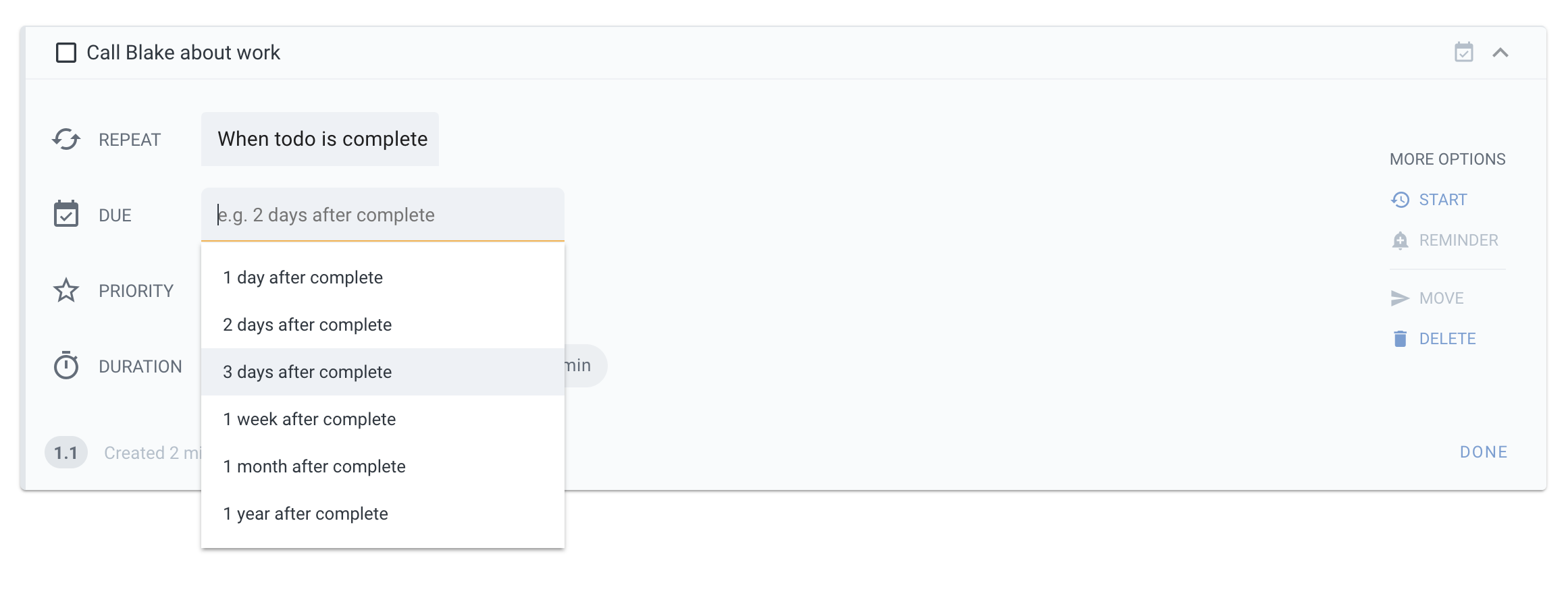Click the Reminder bell icon
1568x602 pixels.
(1399, 240)
